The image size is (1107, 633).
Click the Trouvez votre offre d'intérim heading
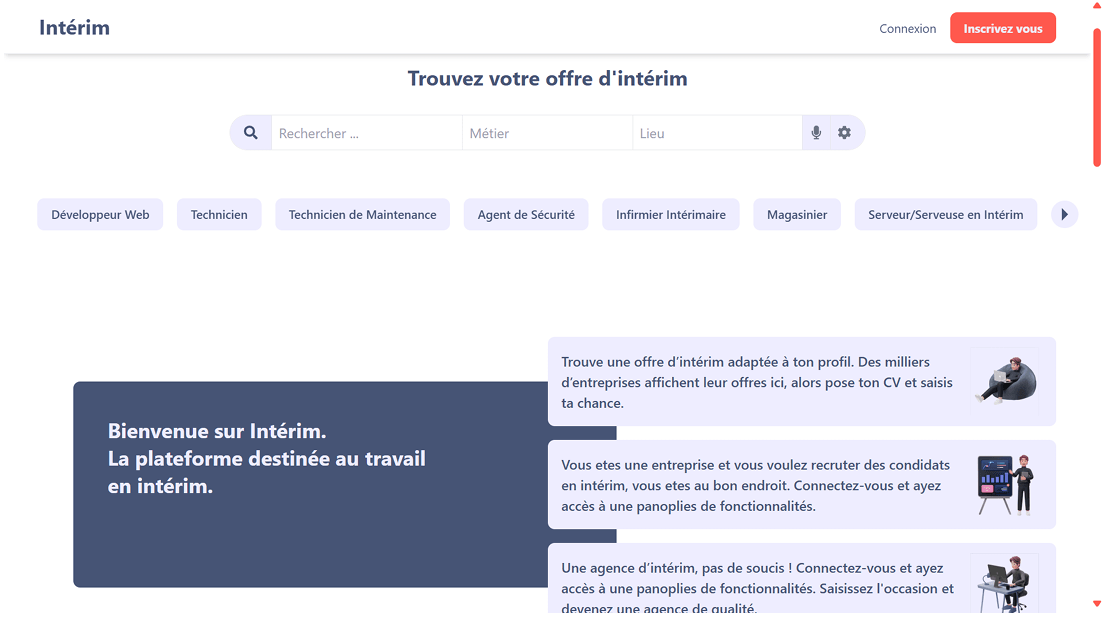point(547,78)
